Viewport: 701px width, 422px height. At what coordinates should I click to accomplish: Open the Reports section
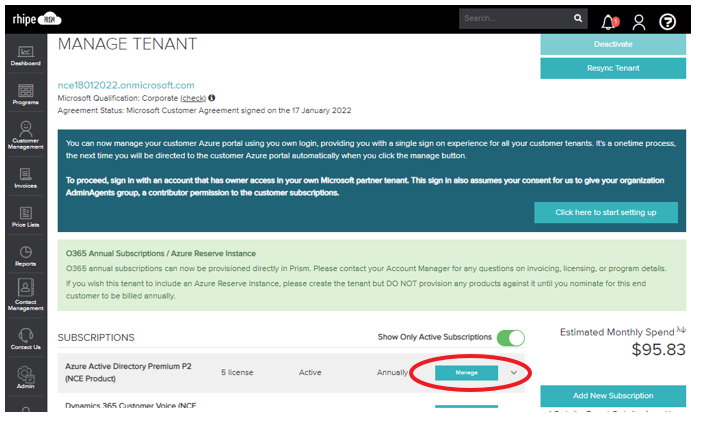click(x=25, y=256)
